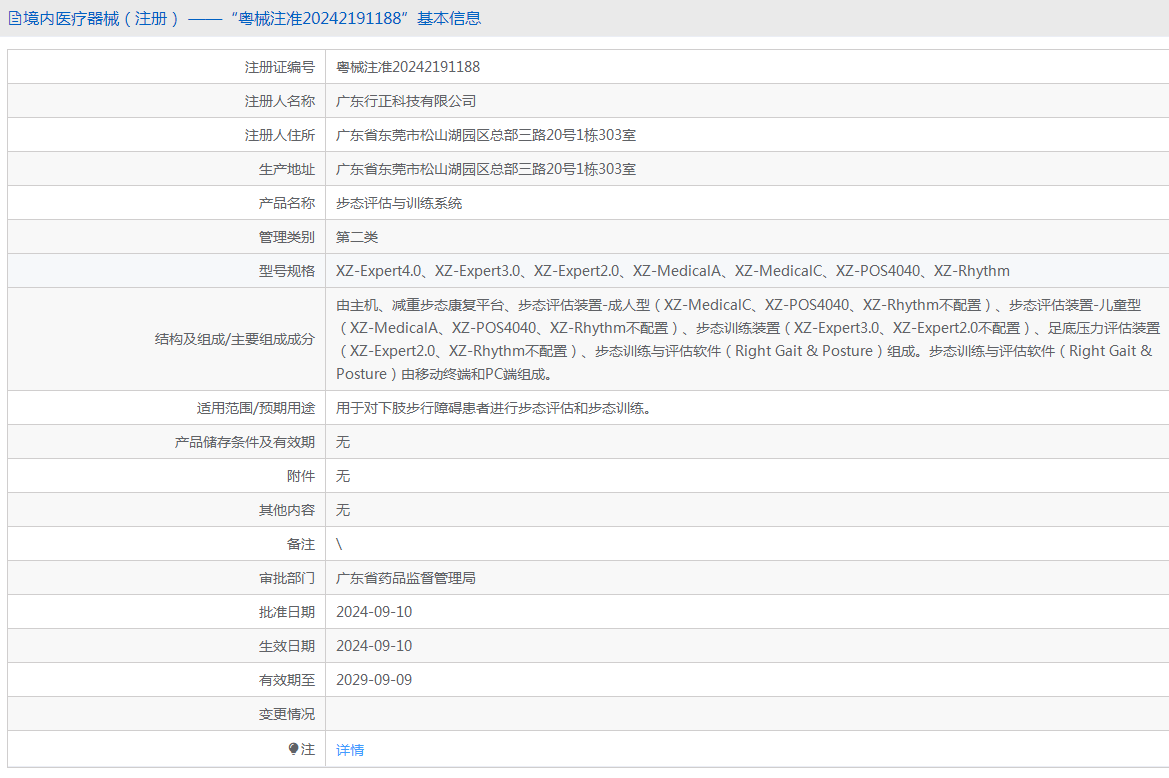Click the 批准日期 value 2024-09-10
This screenshot has height=778, width=1169.
click(374, 613)
